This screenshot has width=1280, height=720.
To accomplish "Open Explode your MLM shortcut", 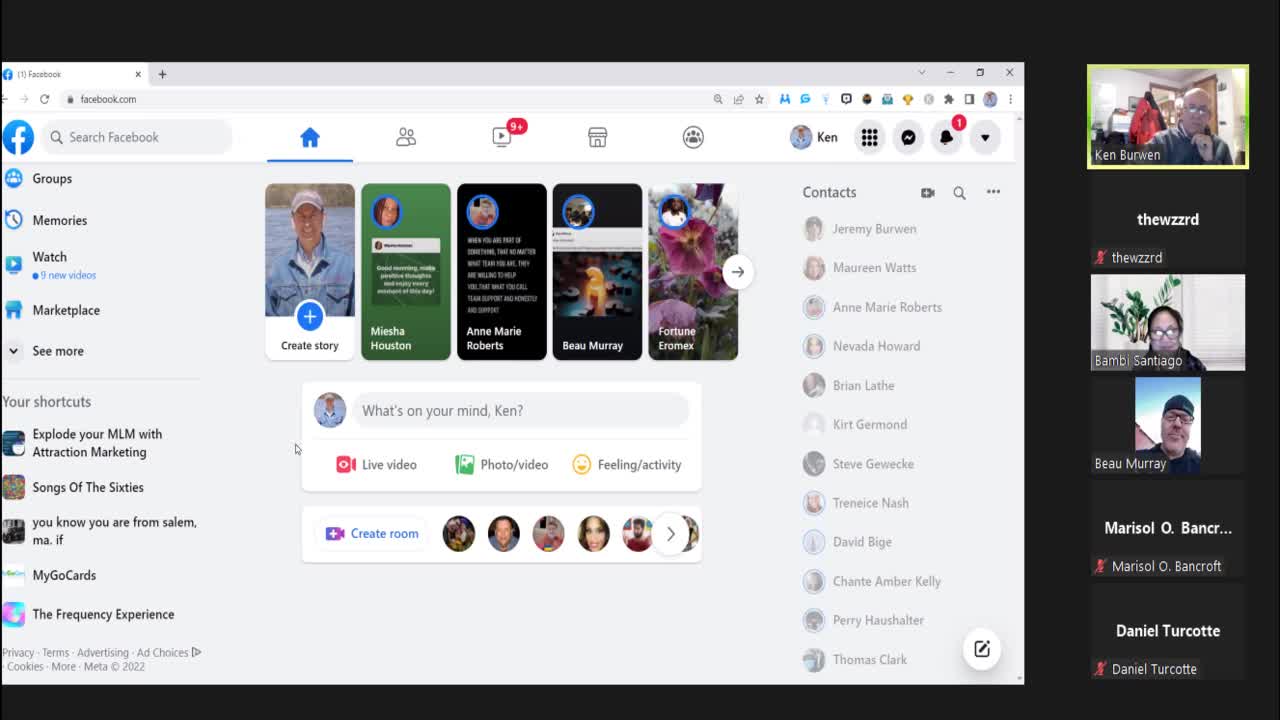I will [x=83, y=443].
